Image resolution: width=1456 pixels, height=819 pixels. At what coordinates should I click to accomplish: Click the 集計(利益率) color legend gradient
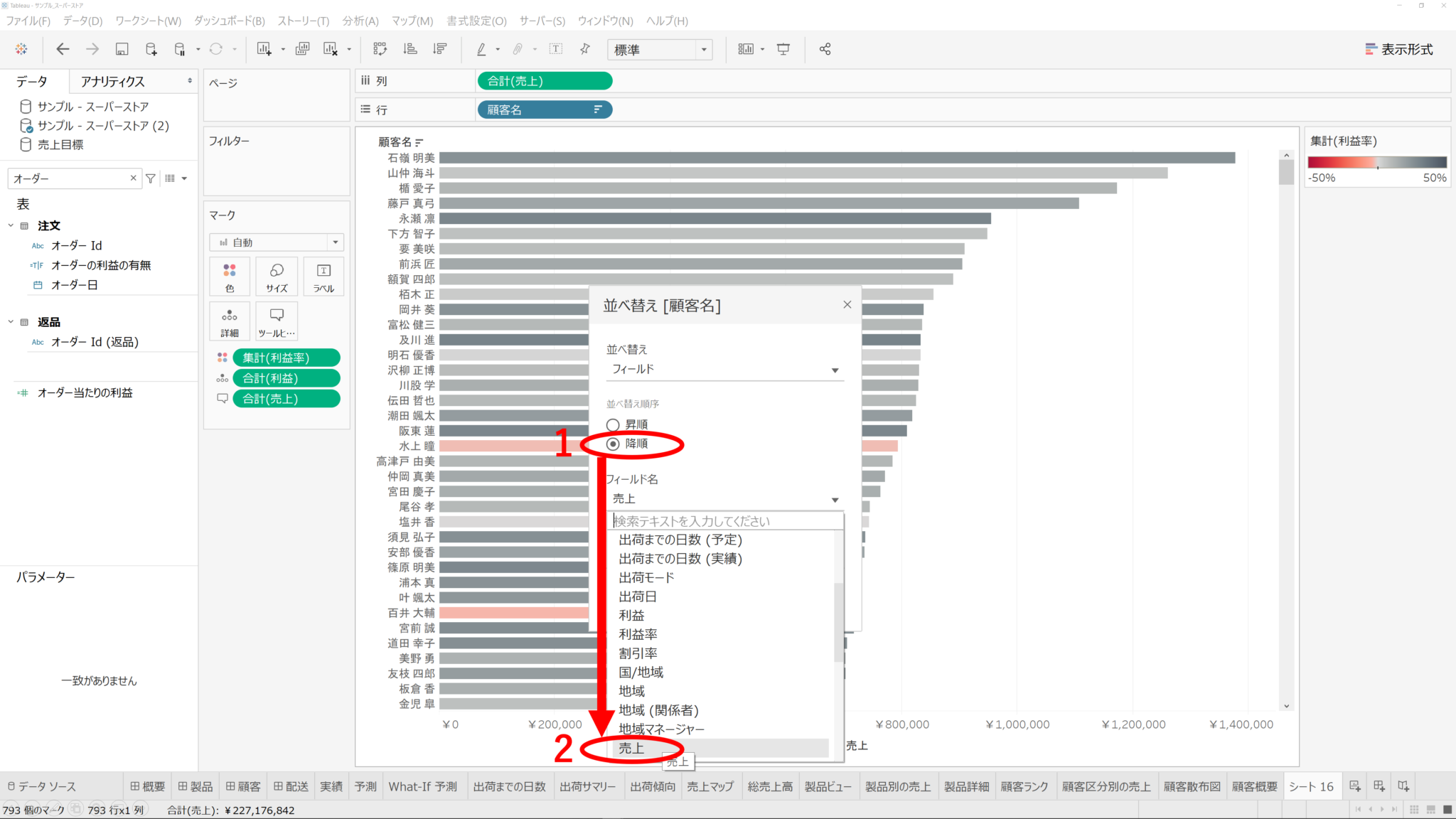click(x=1376, y=162)
